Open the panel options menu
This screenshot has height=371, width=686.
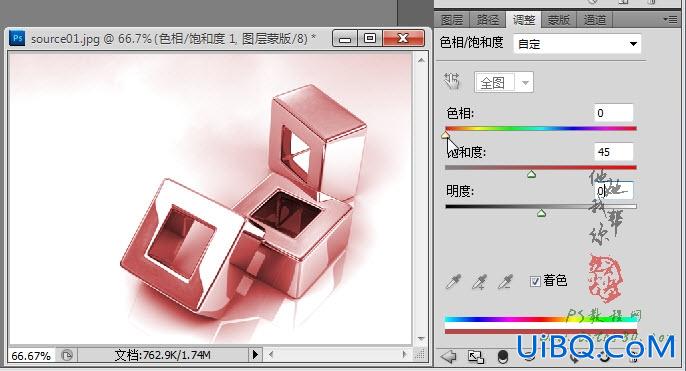tap(670, 19)
